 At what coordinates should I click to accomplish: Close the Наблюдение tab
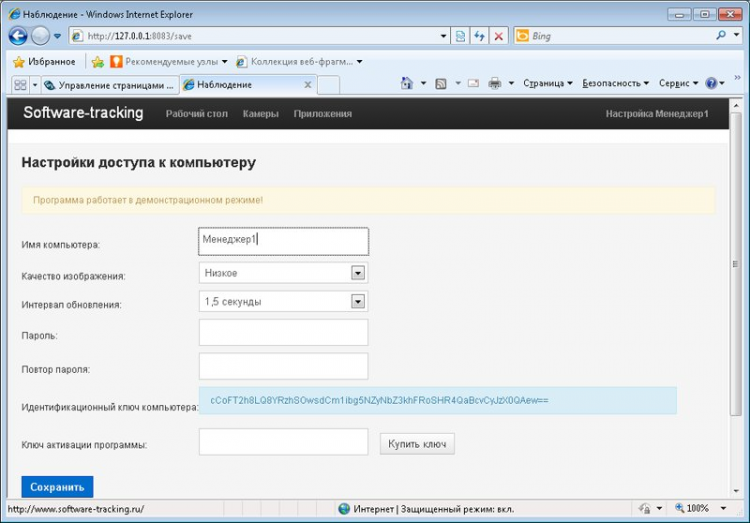pyautogui.click(x=308, y=85)
